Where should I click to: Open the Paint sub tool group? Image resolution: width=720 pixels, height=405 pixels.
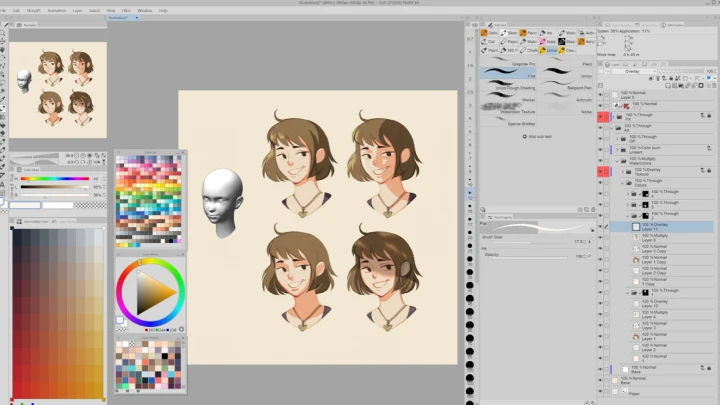click(489, 50)
